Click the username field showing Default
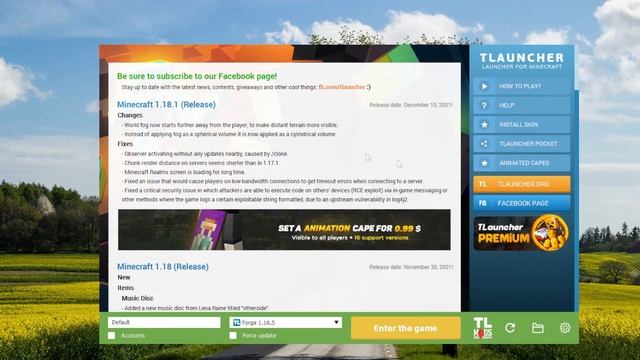 164,322
